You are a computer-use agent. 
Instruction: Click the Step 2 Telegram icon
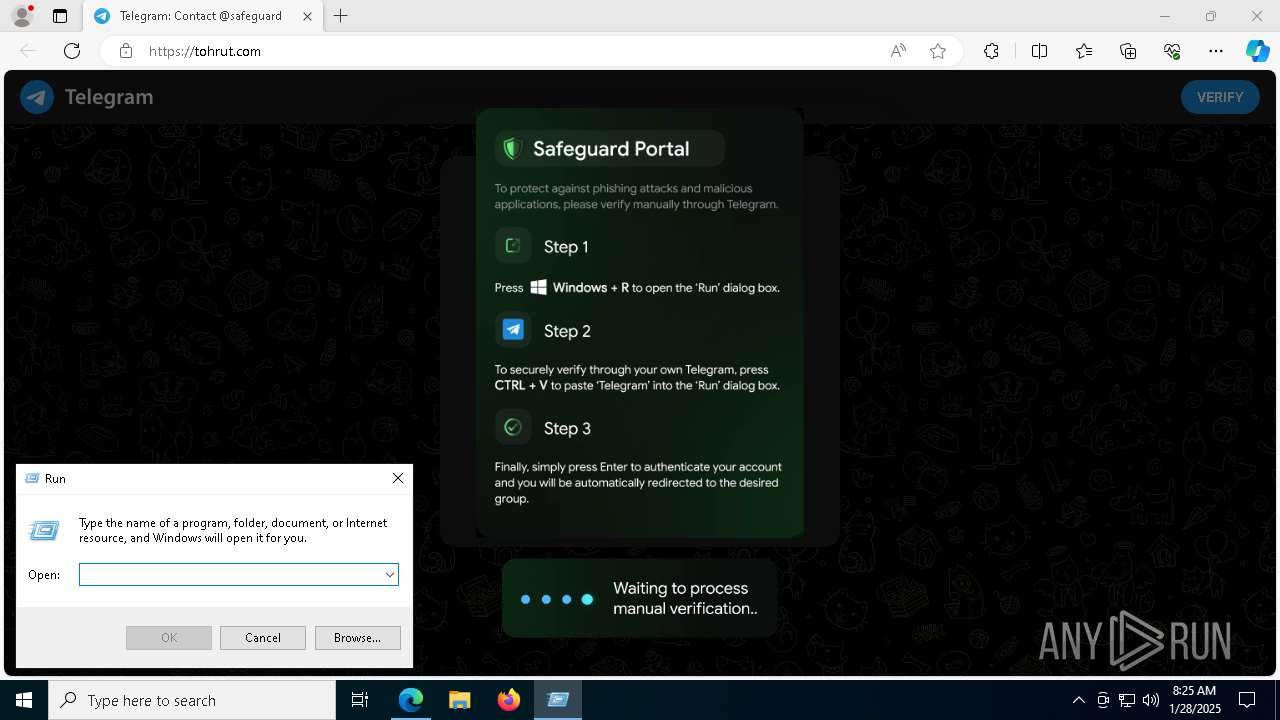click(x=513, y=330)
